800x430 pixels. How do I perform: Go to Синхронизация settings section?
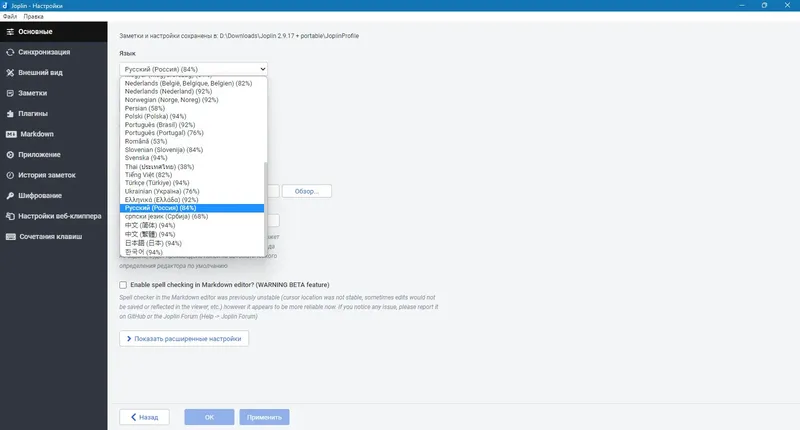(54, 52)
